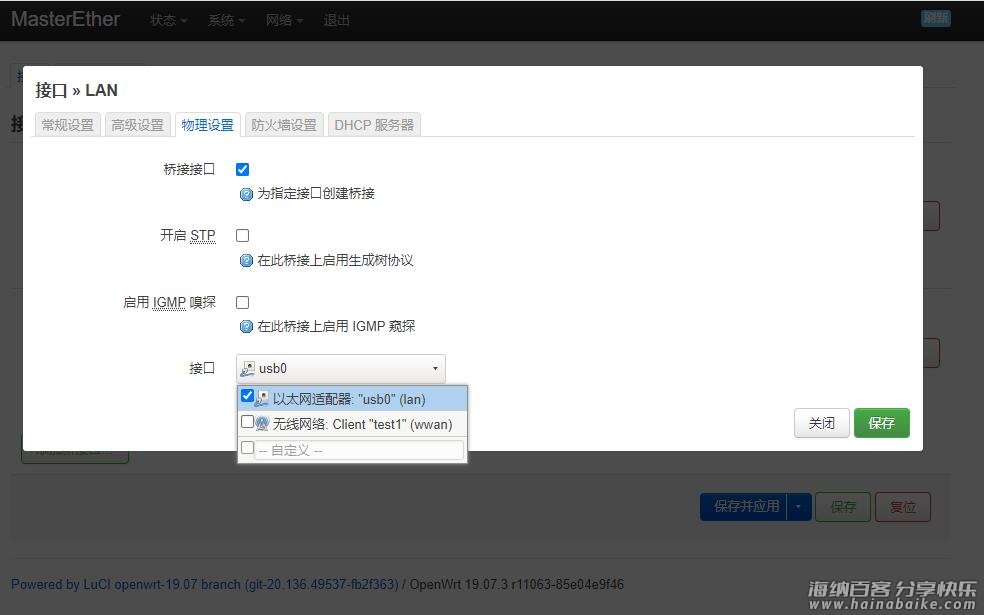The height and width of the screenshot is (615, 984).
Task: Click the ethernet icon in the usb0 (lan) list entry
Action: [x=262, y=399]
